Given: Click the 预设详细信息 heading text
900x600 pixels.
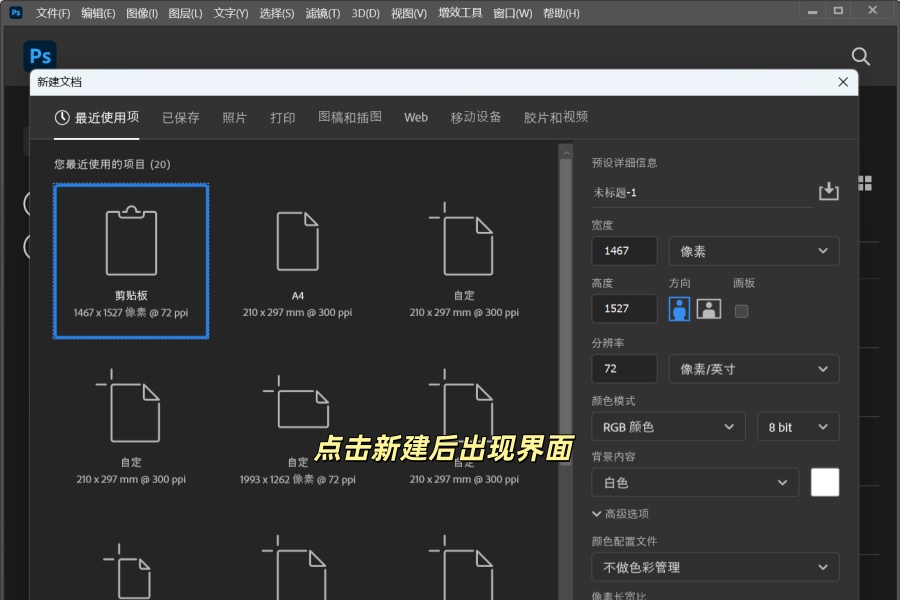Looking at the screenshot, I should click(624, 163).
